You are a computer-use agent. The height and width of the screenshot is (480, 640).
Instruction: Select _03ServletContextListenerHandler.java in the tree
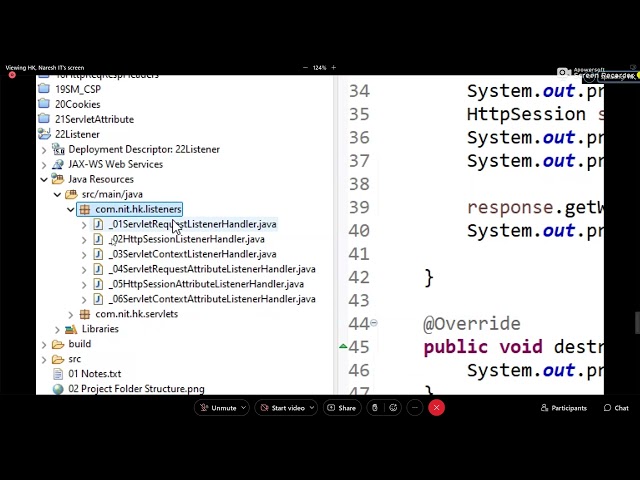click(x=193, y=254)
